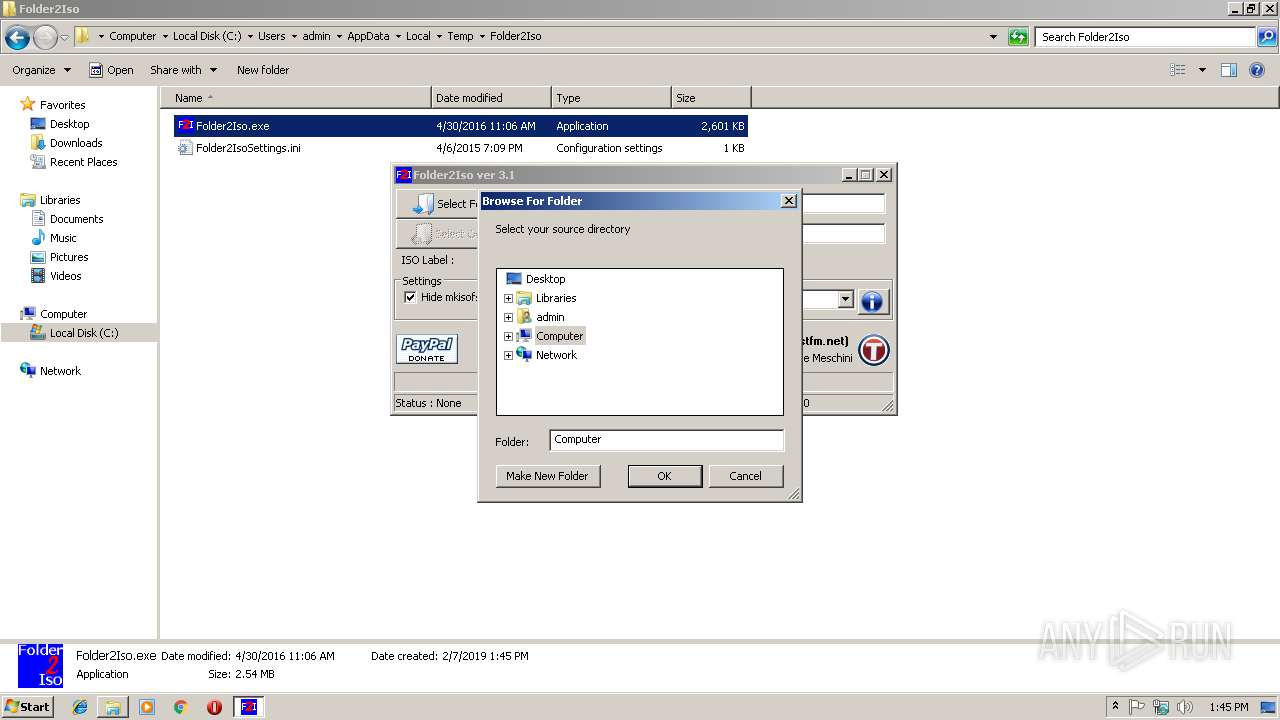Image resolution: width=1280 pixels, height=720 pixels.
Task: Click Temp in the address breadcrumb
Action: (460, 36)
